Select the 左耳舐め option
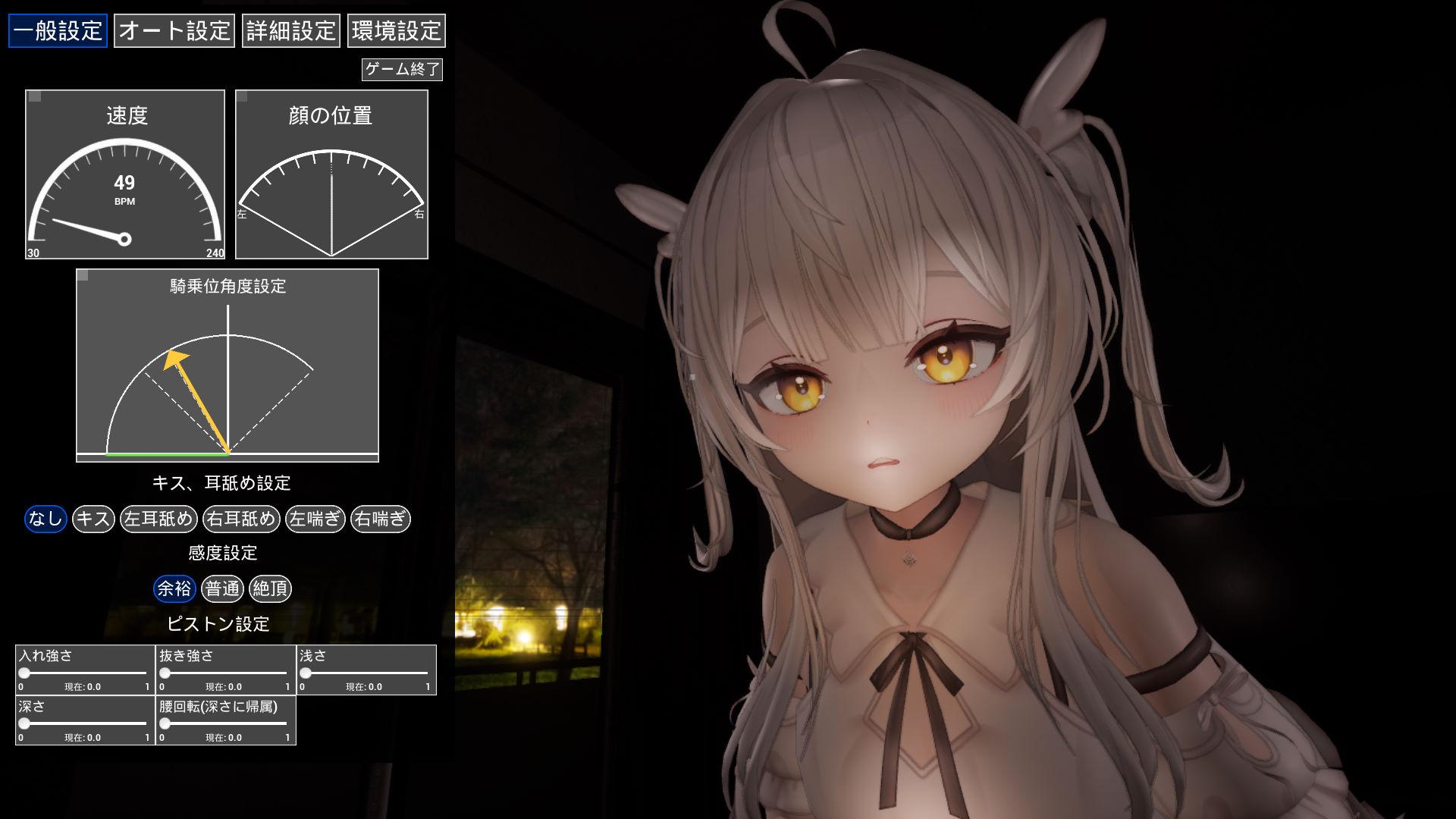 coord(158,519)
